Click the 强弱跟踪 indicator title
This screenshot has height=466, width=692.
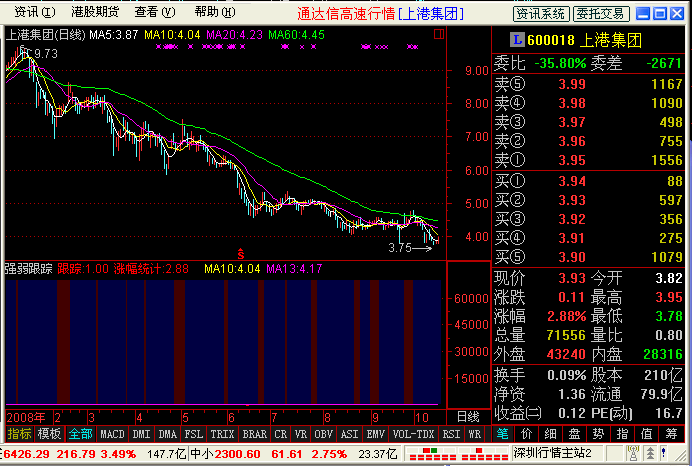tap(29, 269)
